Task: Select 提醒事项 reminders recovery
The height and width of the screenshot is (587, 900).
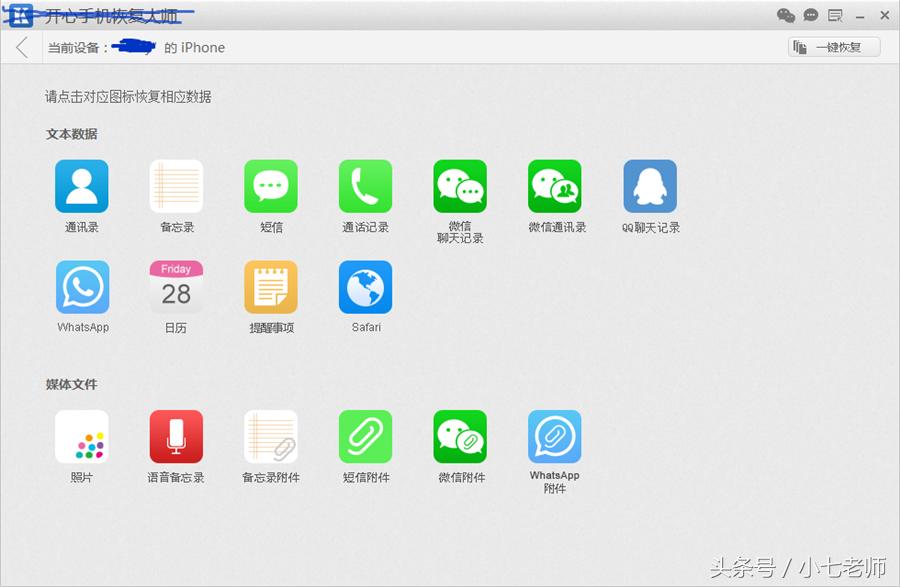Action: pos(270,288)
